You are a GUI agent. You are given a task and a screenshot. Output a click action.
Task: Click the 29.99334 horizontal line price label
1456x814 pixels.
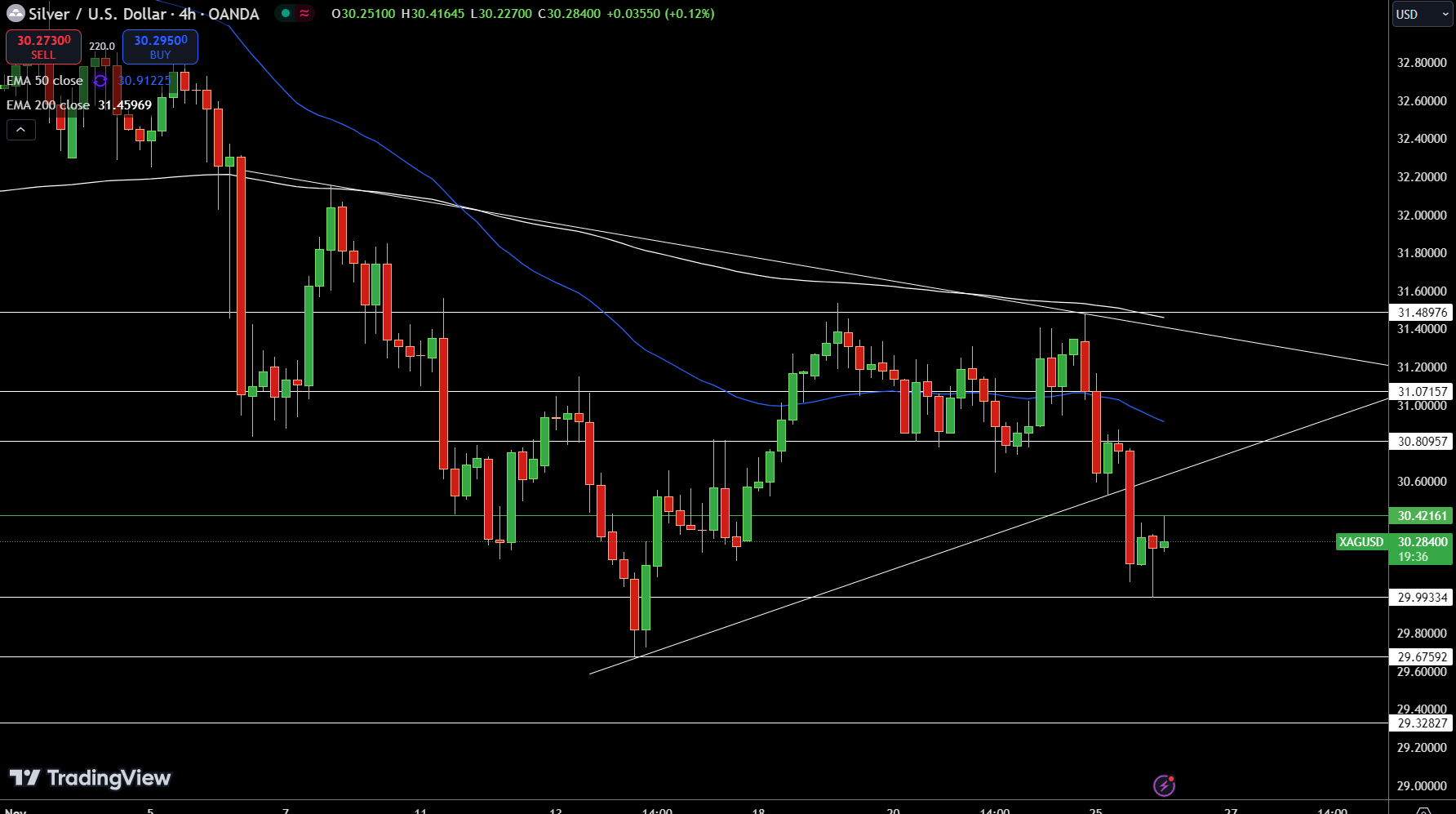(x=1422, y=597)
